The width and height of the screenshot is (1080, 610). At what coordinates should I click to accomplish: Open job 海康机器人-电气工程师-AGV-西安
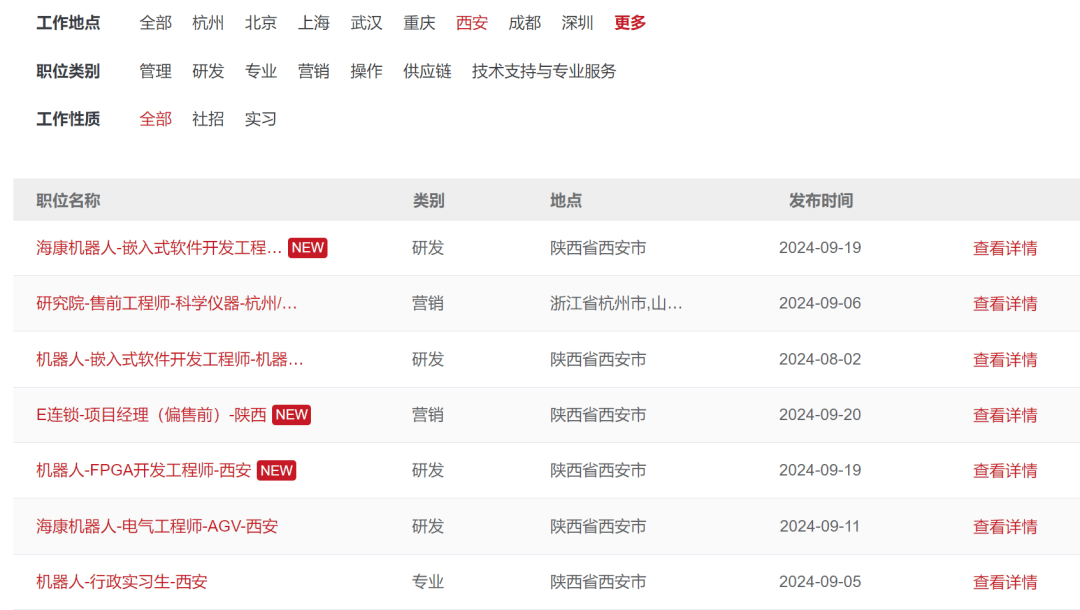pos(157,527)
